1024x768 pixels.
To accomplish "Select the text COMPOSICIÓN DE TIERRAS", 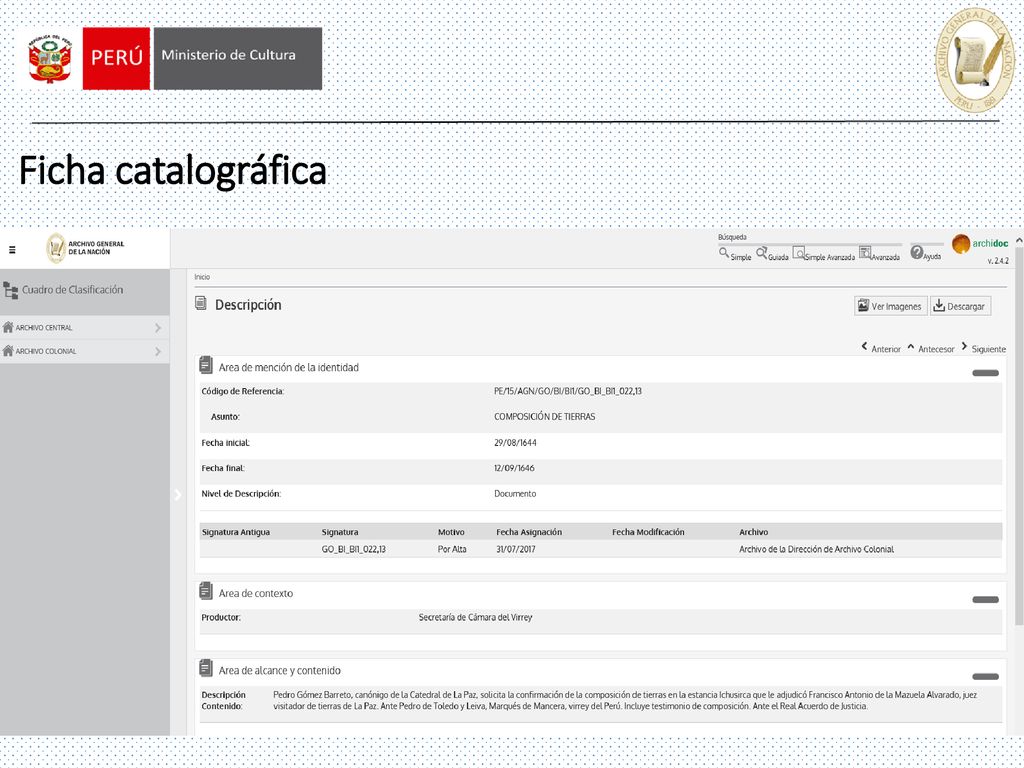I will coord(544,417).
